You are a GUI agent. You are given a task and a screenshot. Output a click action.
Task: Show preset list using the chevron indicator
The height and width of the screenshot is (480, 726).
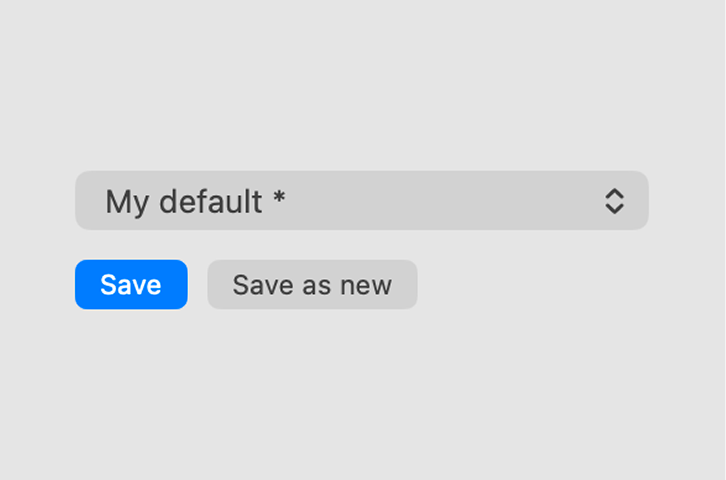point(614,201)
